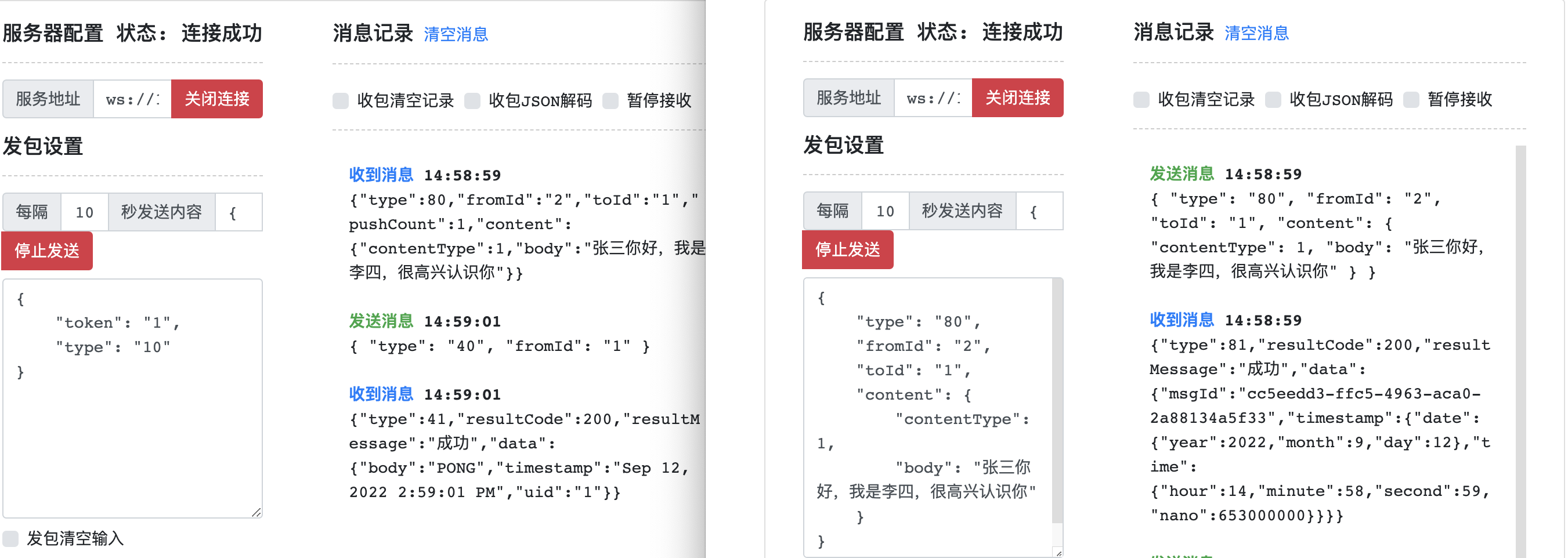Image resolution: width=1568 pixels, height=558 pixels.
Task: Click 每隔 label in right window
Action: [832, 211]
